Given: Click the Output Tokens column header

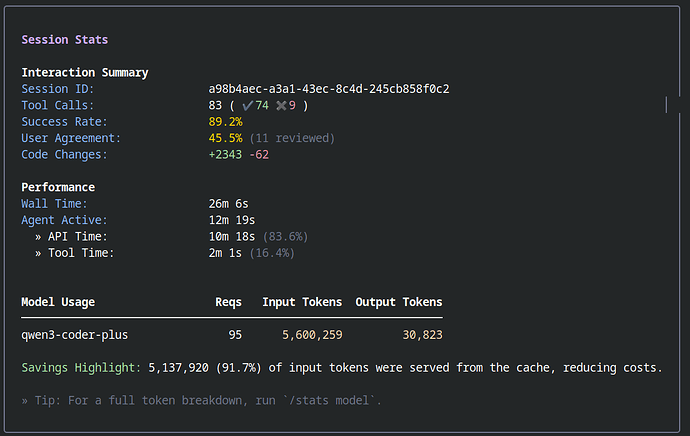Looking at the screenshot, I should (x=398, y=302).
